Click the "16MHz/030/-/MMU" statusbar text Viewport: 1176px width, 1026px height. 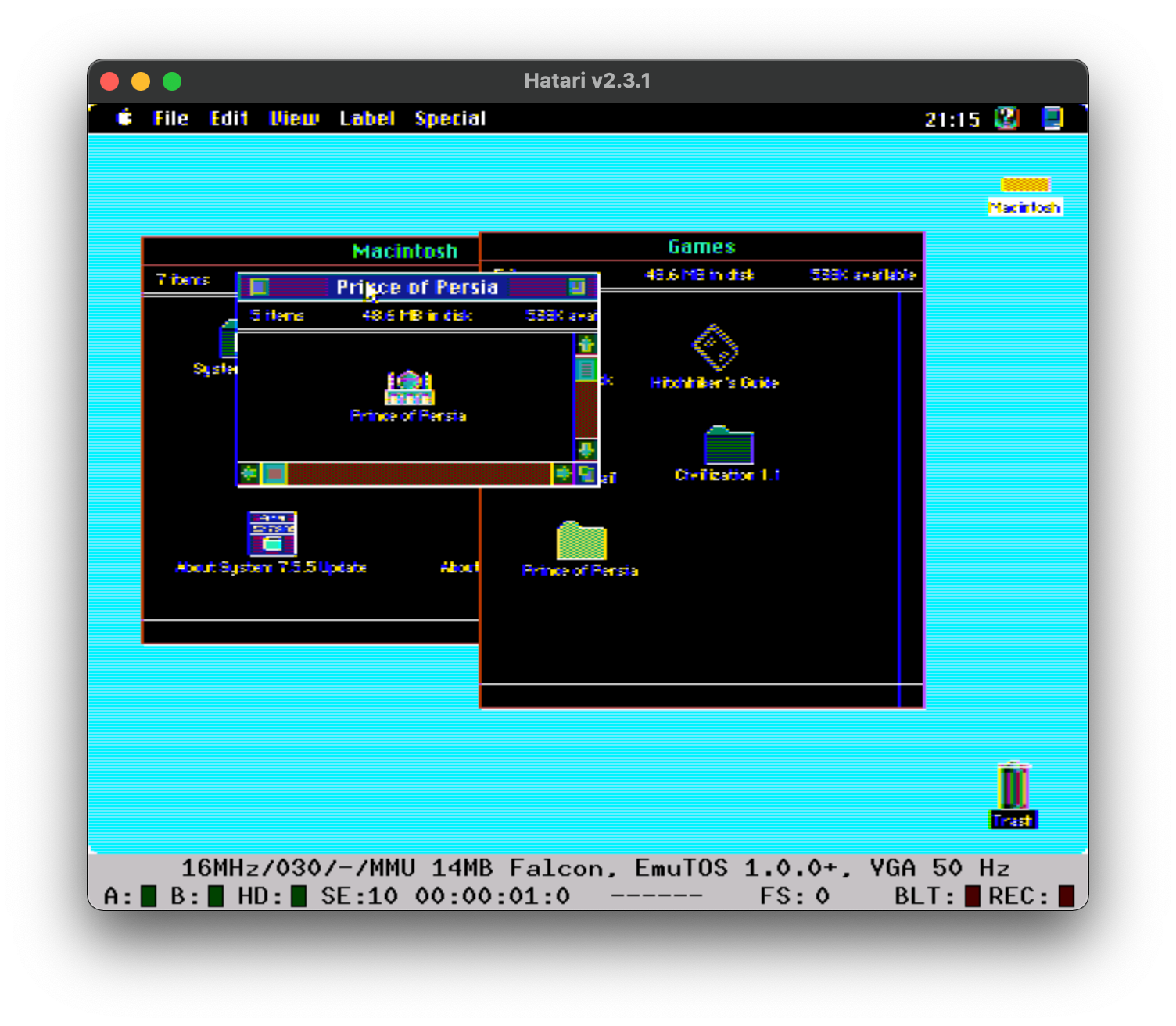click(x=298, y=868)
